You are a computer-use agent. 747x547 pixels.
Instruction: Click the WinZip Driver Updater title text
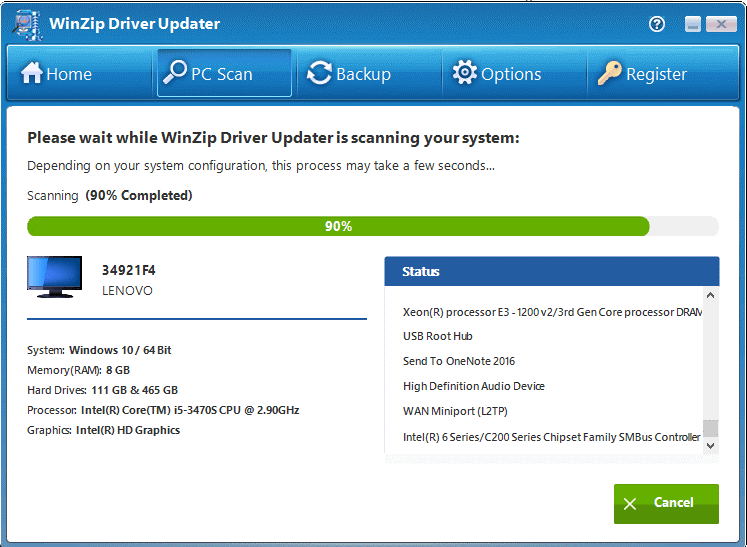click(x=134, y=23)
